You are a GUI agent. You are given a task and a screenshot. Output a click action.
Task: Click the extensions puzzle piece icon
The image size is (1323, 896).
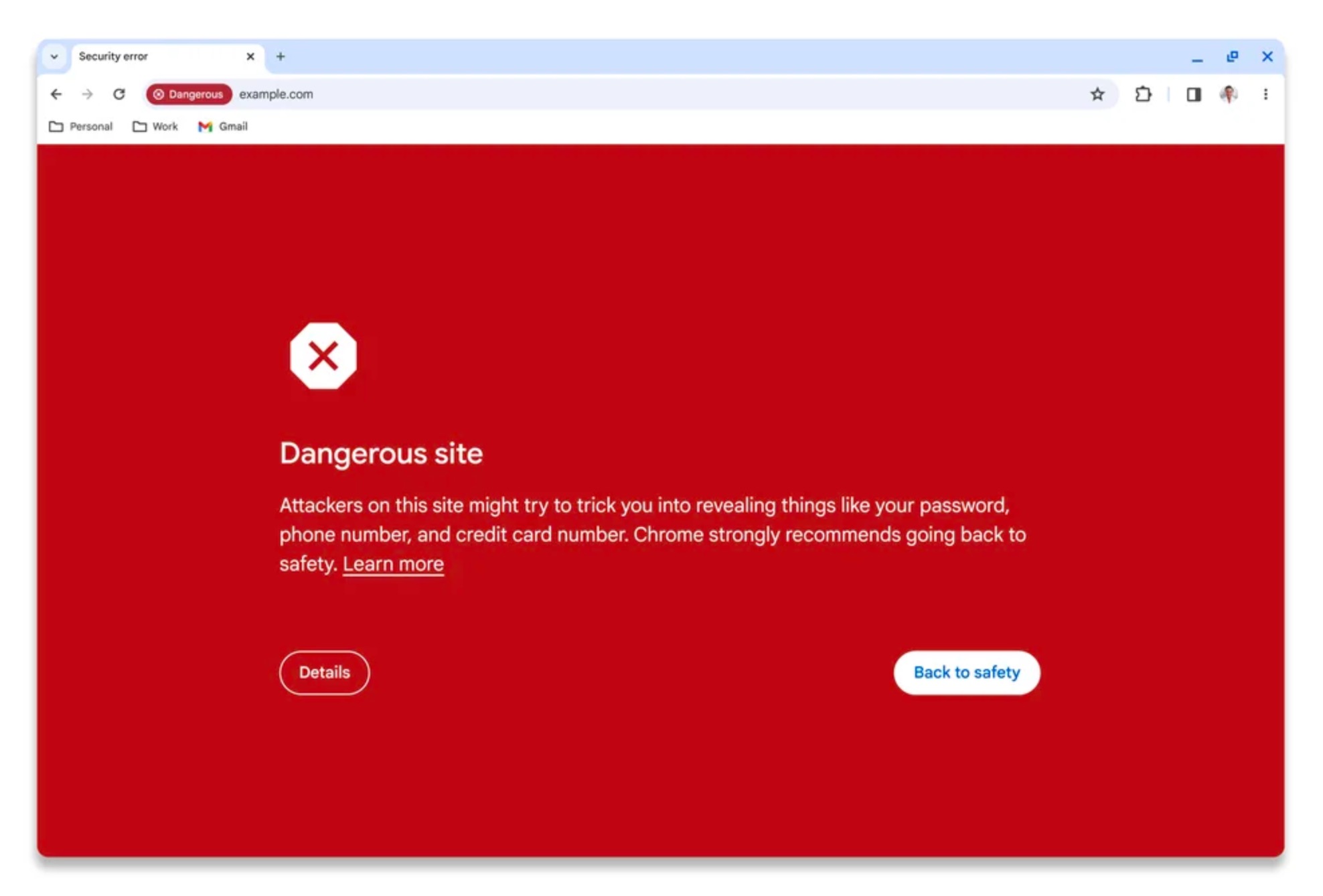(1143, 94)
